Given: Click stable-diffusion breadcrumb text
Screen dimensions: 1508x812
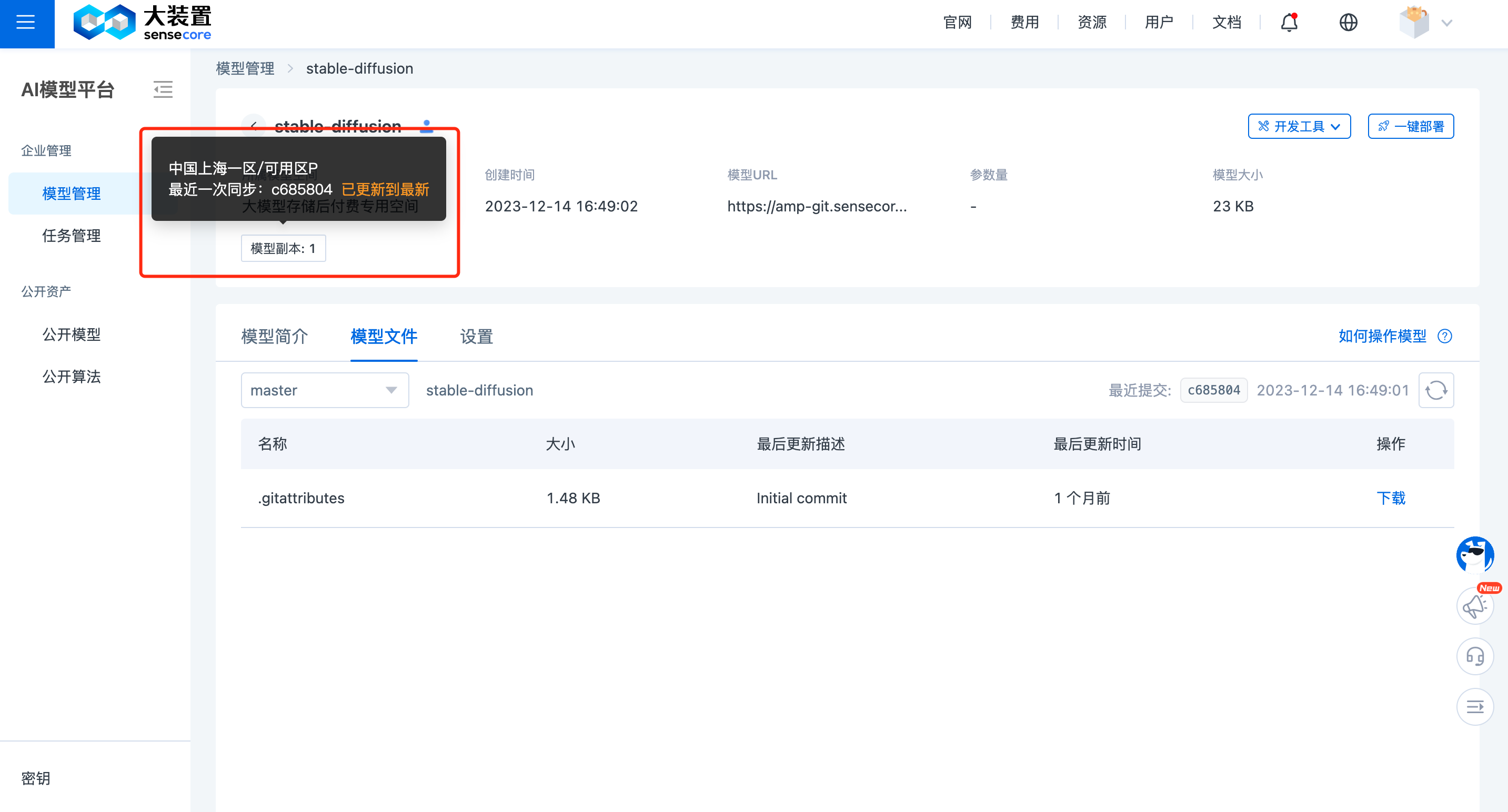Looking at the screenshot, I should coord(359,68).
